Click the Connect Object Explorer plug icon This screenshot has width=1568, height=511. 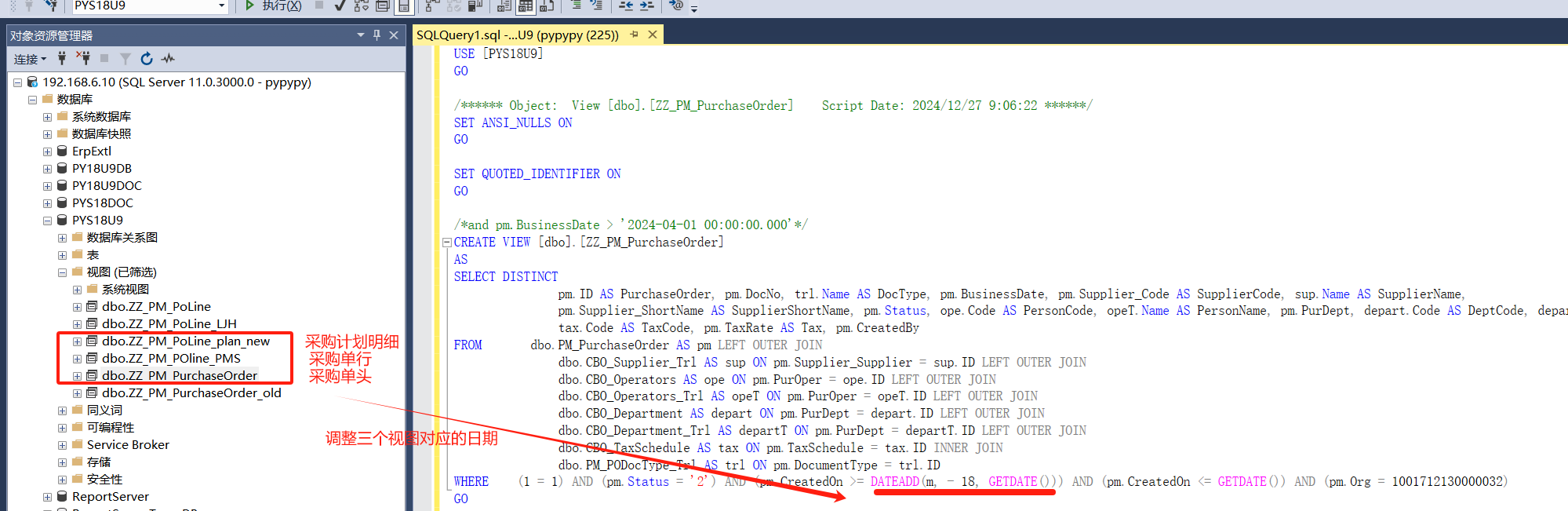62,59
